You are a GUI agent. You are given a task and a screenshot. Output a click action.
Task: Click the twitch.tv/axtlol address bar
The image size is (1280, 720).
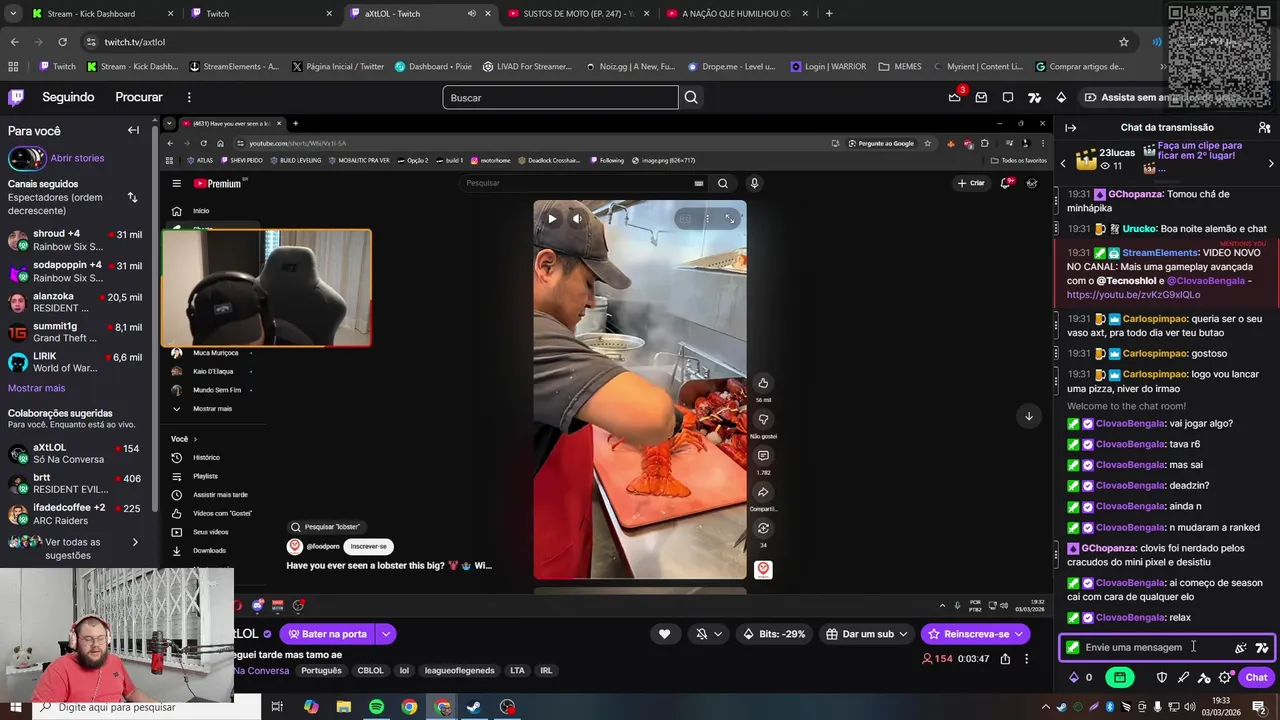[x=600, y=42]
